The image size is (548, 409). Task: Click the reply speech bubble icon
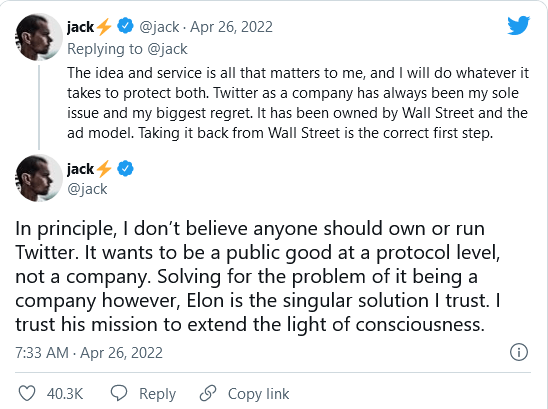(119, 393)
